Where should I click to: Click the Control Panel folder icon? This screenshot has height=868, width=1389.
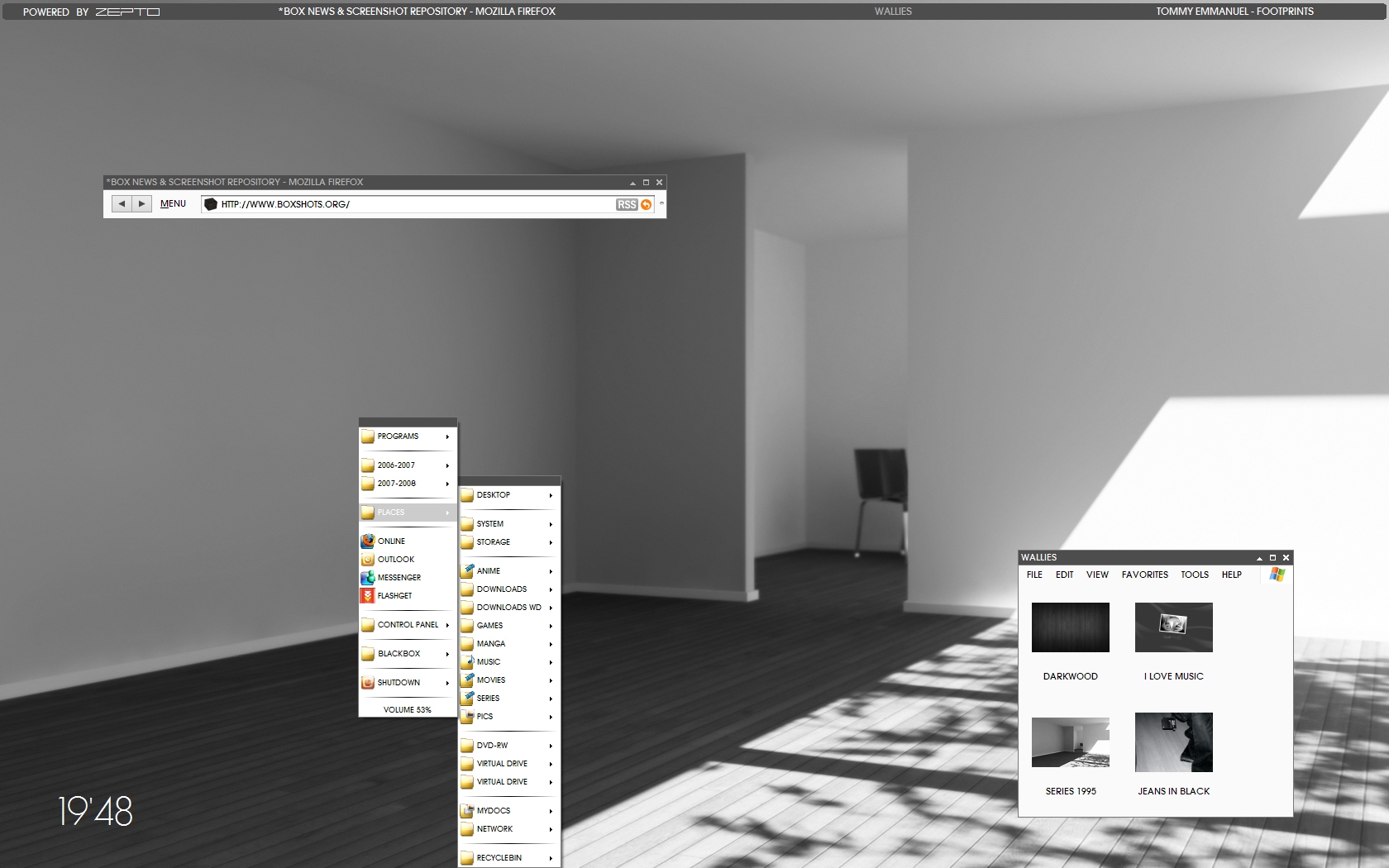coord(368,624)
